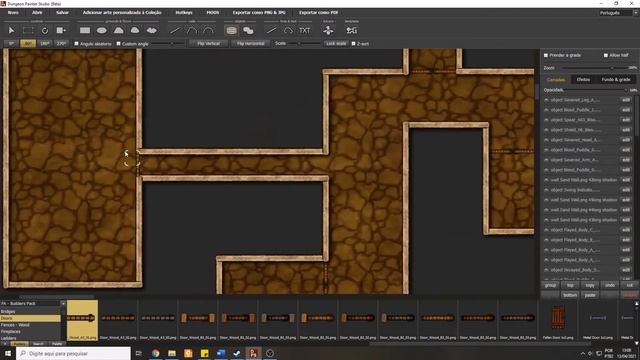Select the Fallen Door thumbnail
640x360 pixels.
(558, 320)
